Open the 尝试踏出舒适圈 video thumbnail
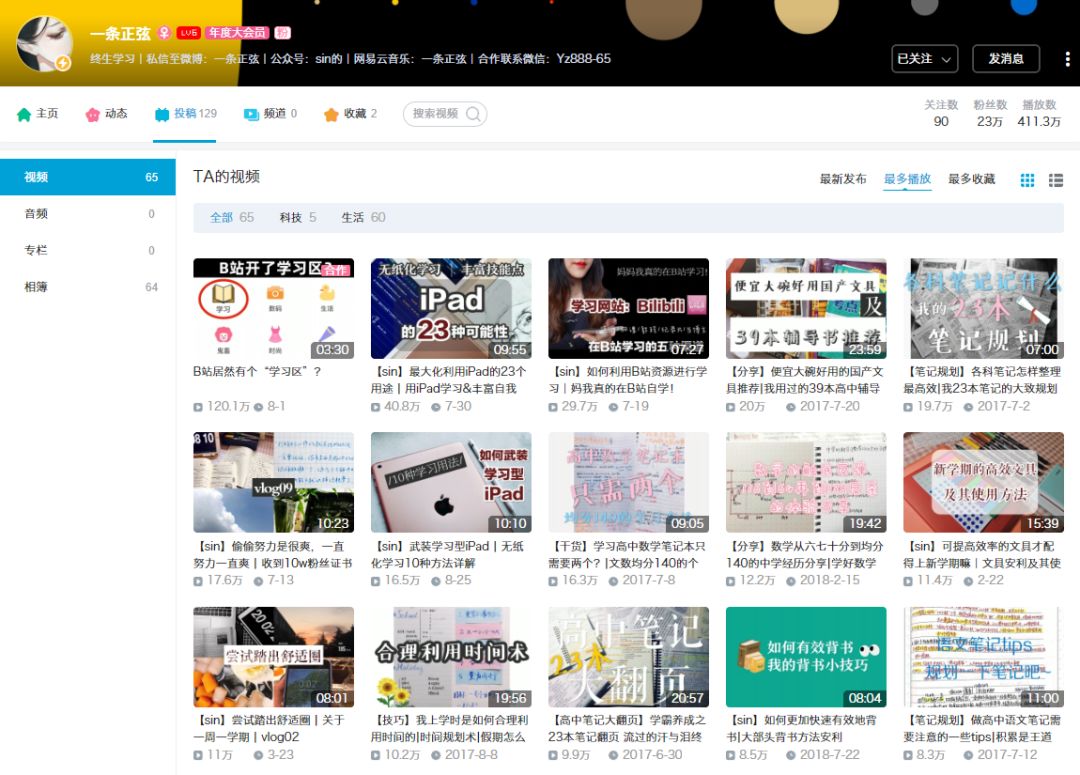The width and height of the screenshot is (1080, 775). (273, 657)
